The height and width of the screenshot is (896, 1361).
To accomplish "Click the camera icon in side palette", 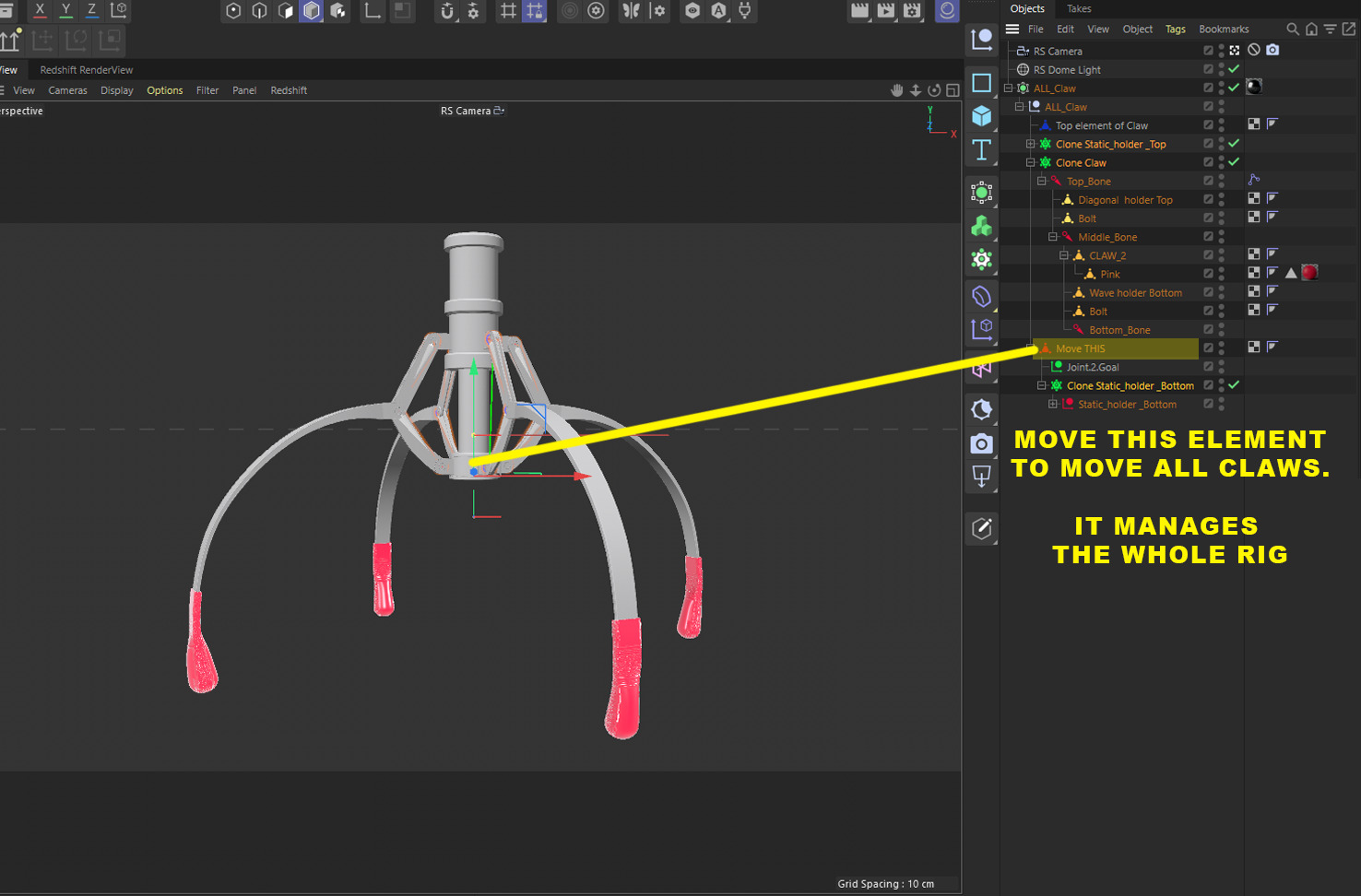I will click(x=982, y=443).
